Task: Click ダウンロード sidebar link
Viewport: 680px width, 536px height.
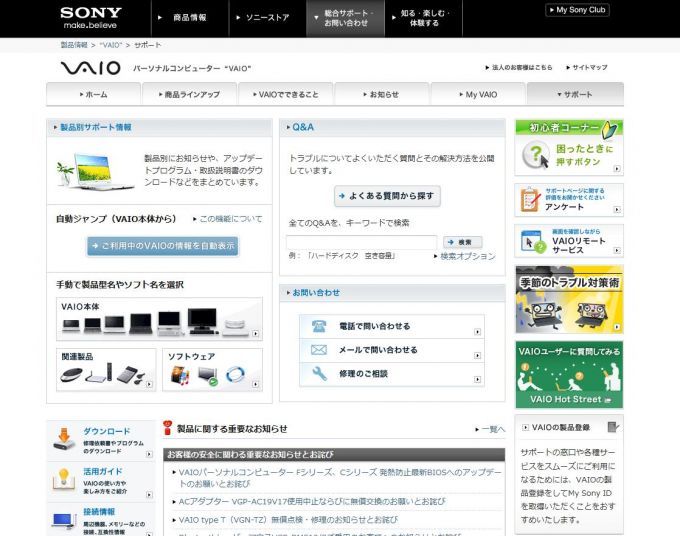Action: tap(107, 431)
